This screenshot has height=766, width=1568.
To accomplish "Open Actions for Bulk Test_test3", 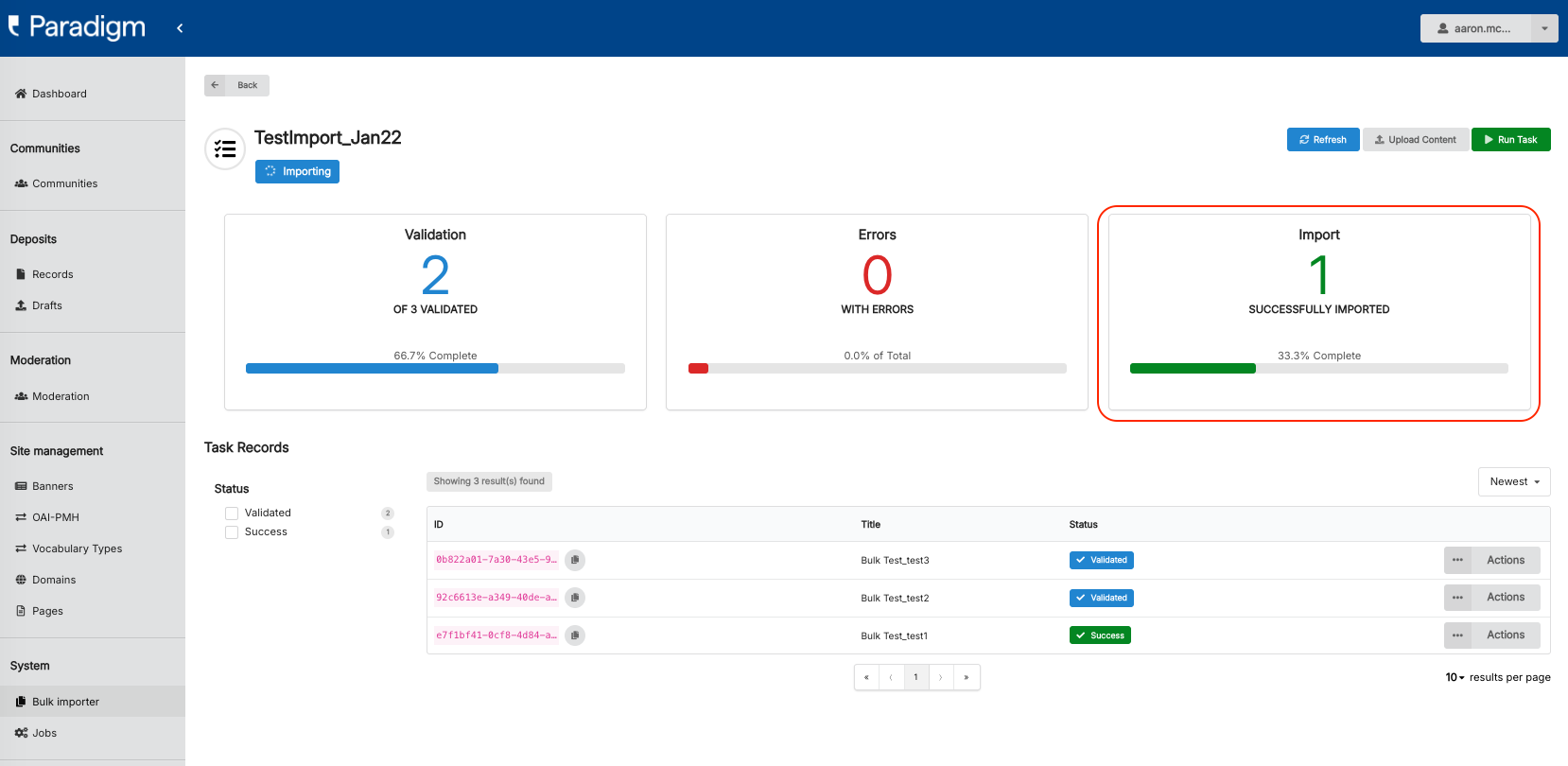I will 1506,560.
